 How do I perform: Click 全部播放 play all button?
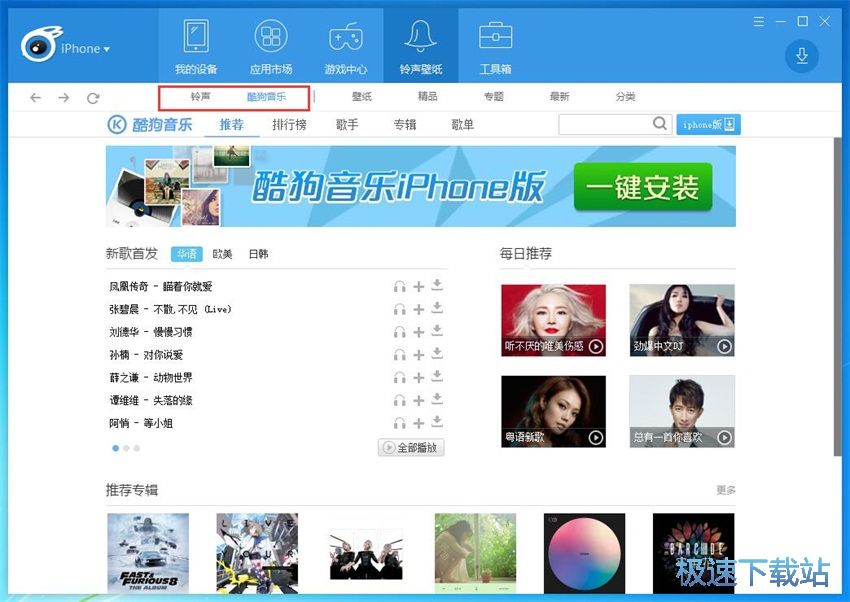point(411,448)
